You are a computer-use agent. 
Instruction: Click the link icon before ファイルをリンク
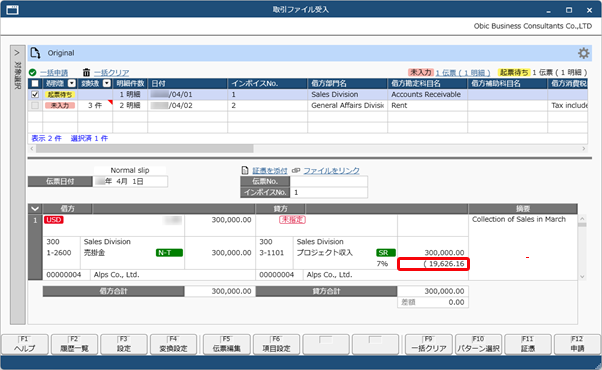[x=296, y=170]
